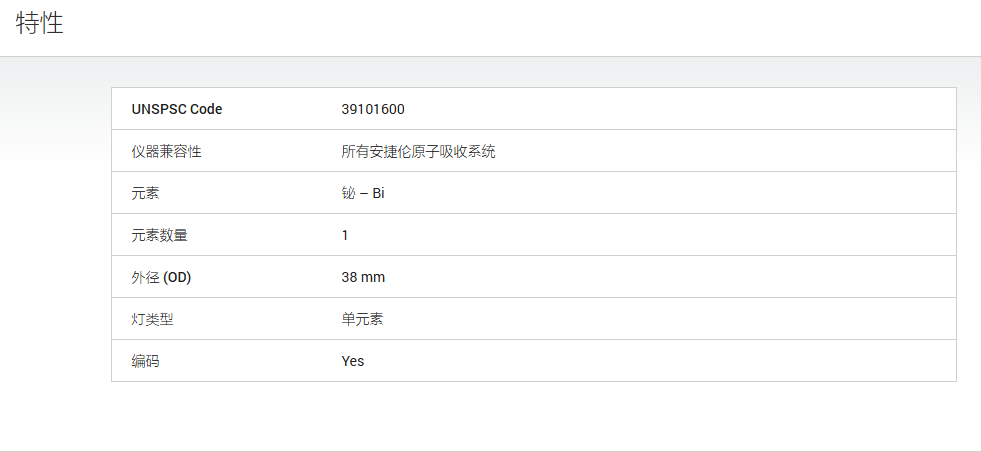Select the 编码 row label
The width and height of the screenshot is (981, 452).
[x=145, y=361]
